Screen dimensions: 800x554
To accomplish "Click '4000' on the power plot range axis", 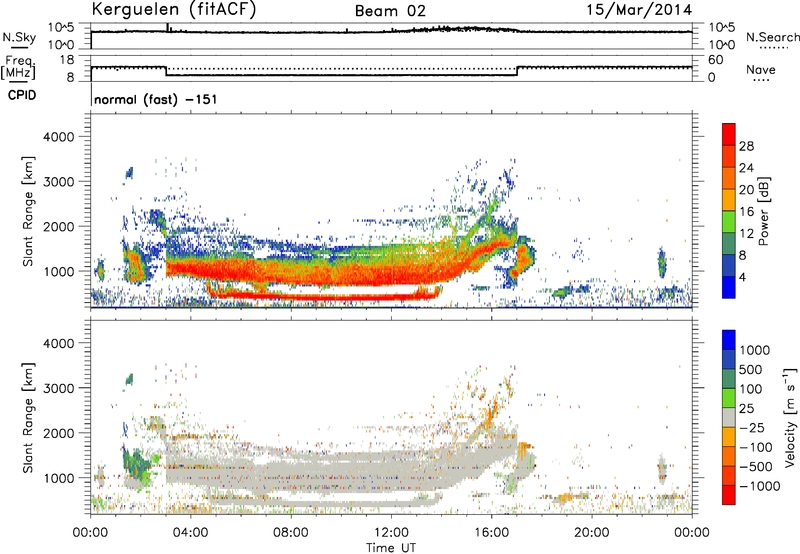I will pos(58,137).
